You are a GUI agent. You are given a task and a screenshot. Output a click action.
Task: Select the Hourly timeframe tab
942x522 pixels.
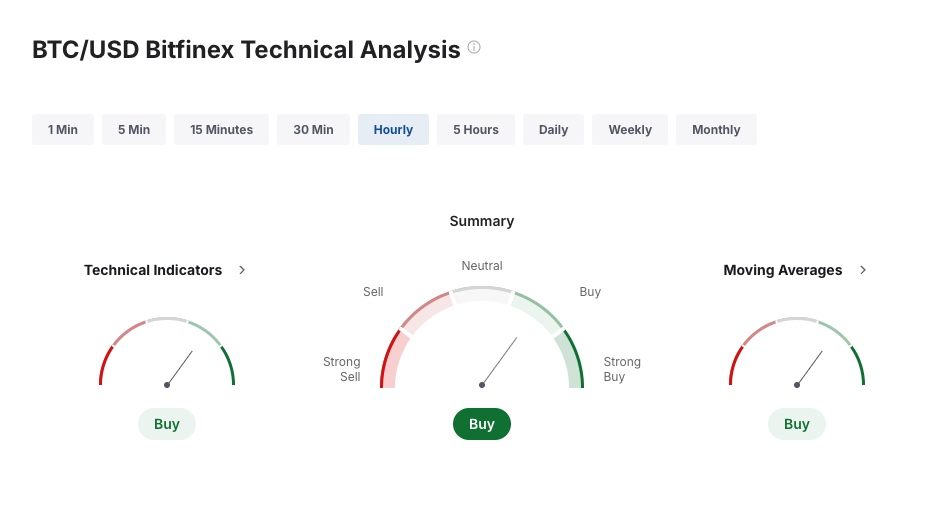click(x=394, y=130)
